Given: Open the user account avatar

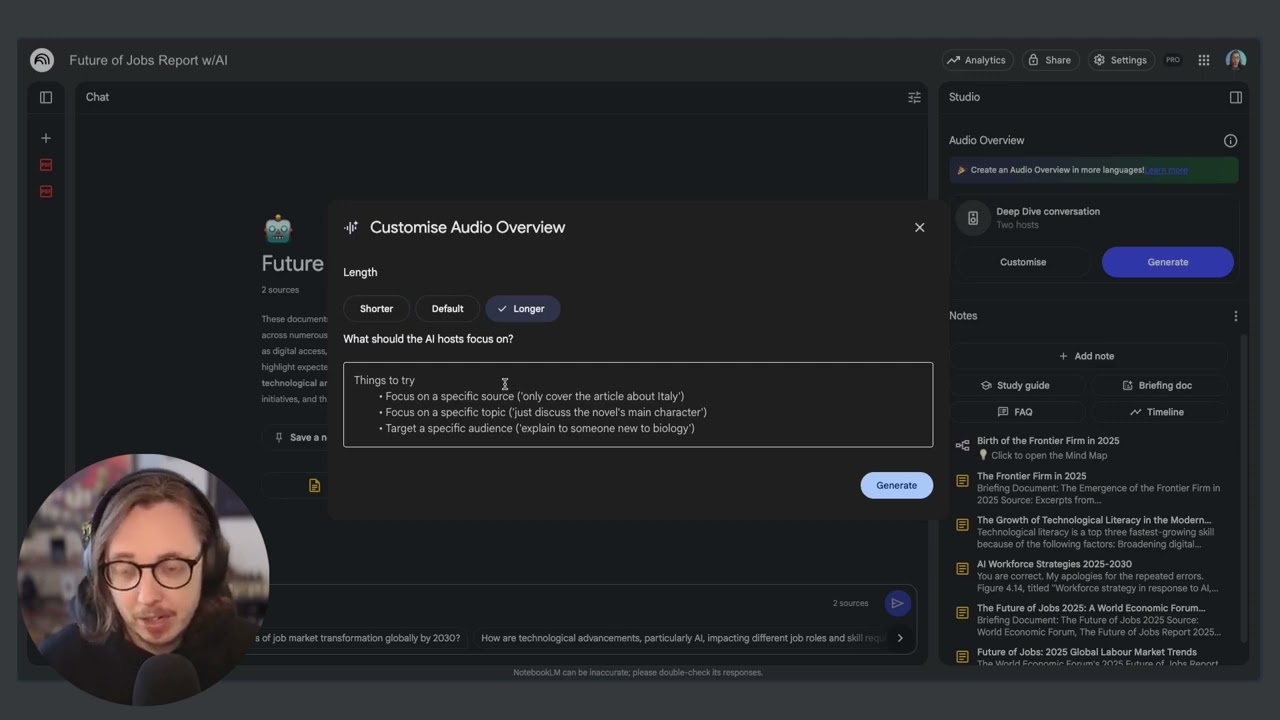Looking at the screenshot, I should (1236, 60).
